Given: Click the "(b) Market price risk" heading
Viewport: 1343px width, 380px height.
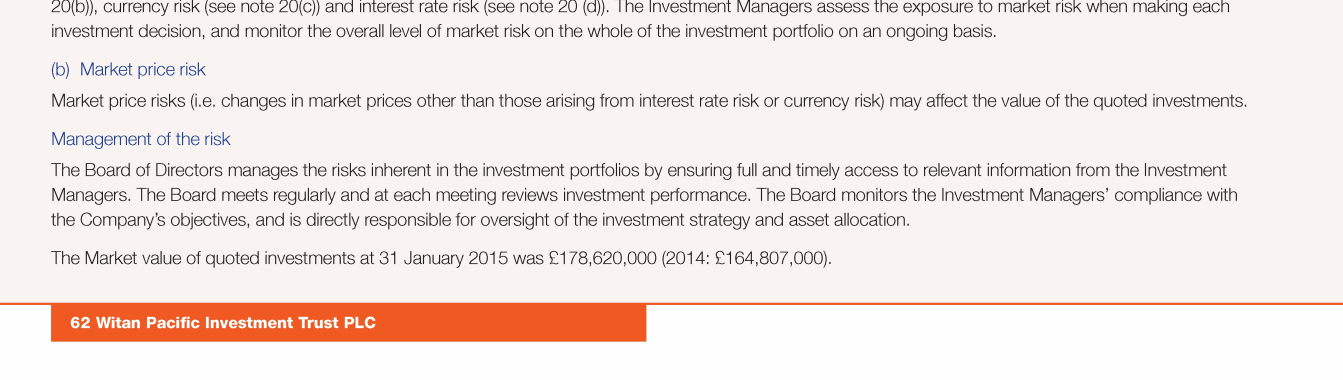Looking at the screenshot, I should pyautogui.click(x=128, y=69).
